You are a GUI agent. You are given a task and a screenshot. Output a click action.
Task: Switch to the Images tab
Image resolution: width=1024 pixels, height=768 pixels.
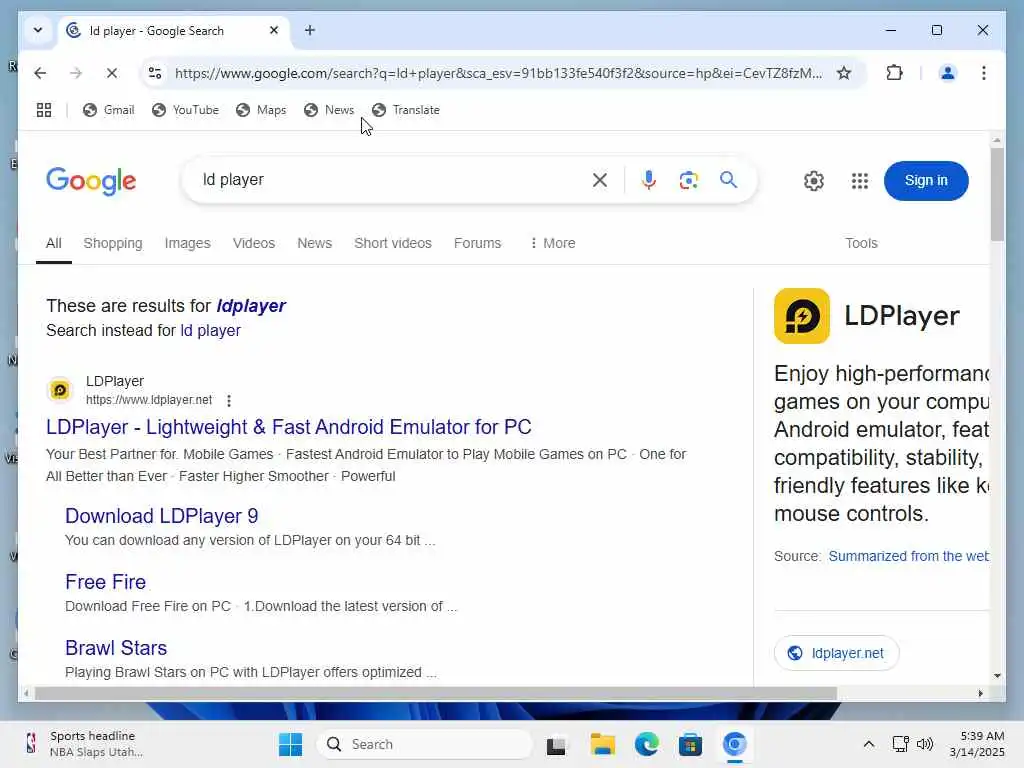point(187,244)
